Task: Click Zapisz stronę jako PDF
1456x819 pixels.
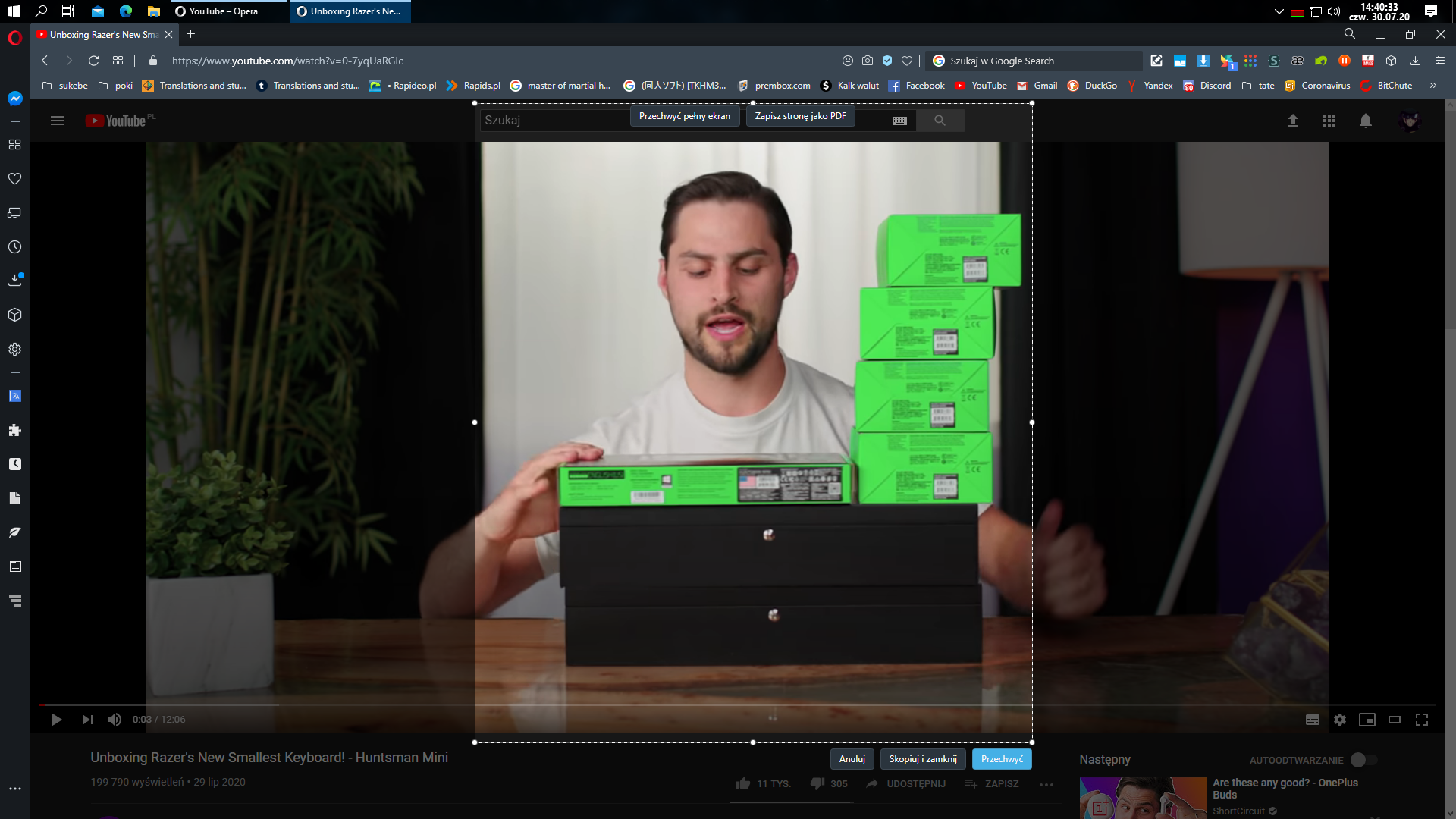Action: point(800,116)
